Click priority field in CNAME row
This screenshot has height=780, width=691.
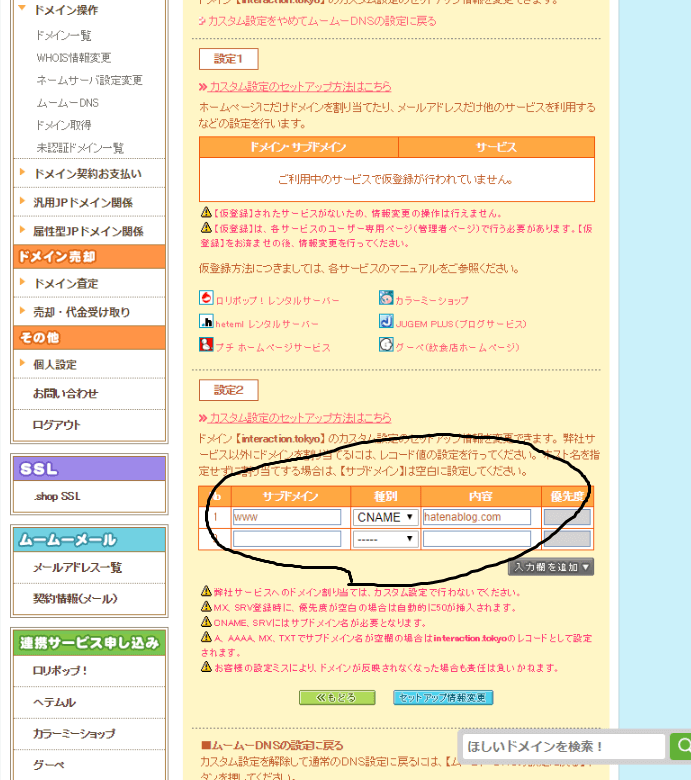point(567,517)
